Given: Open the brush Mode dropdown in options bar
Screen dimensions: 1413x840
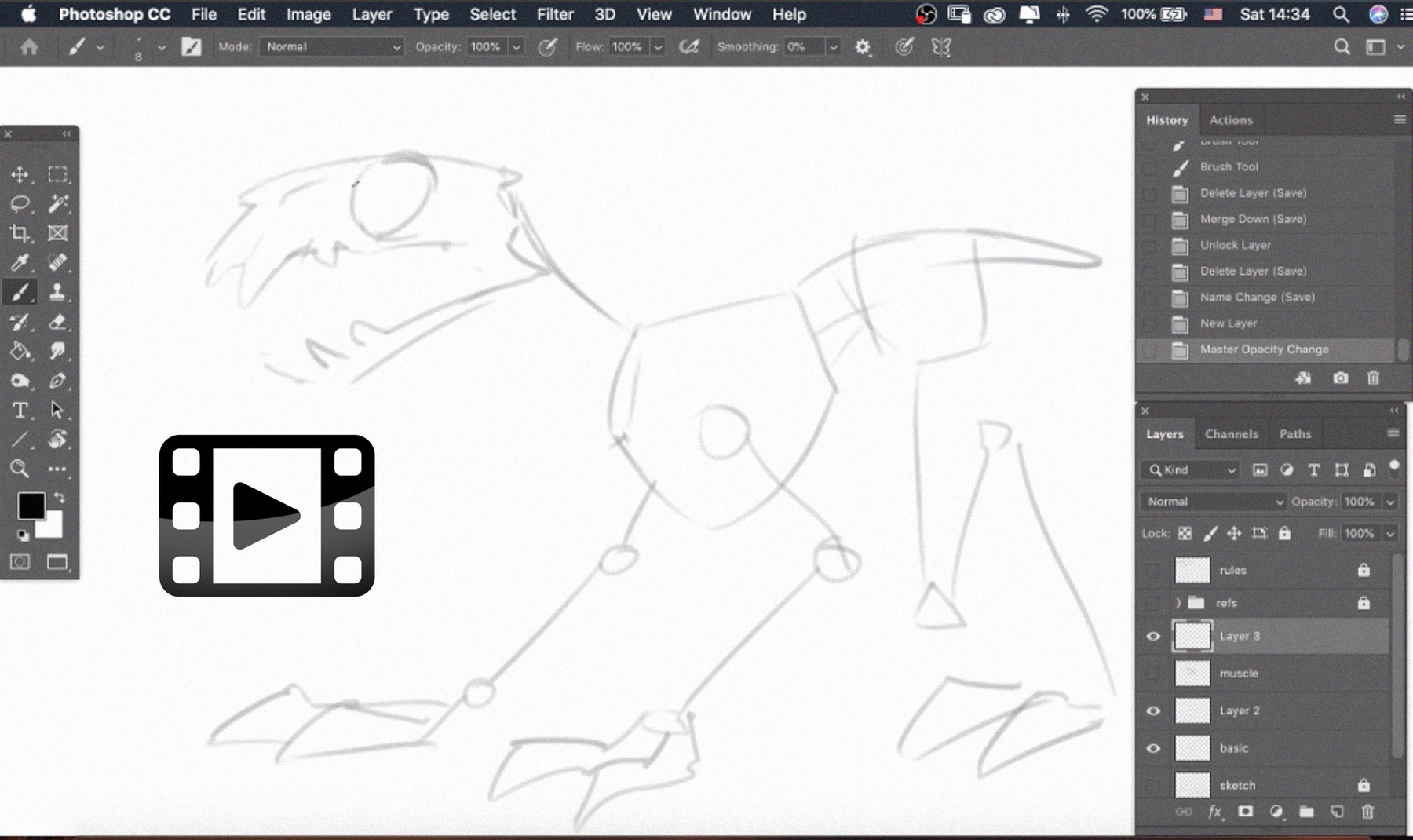Looking at the screenshot, I should [331, 46].
